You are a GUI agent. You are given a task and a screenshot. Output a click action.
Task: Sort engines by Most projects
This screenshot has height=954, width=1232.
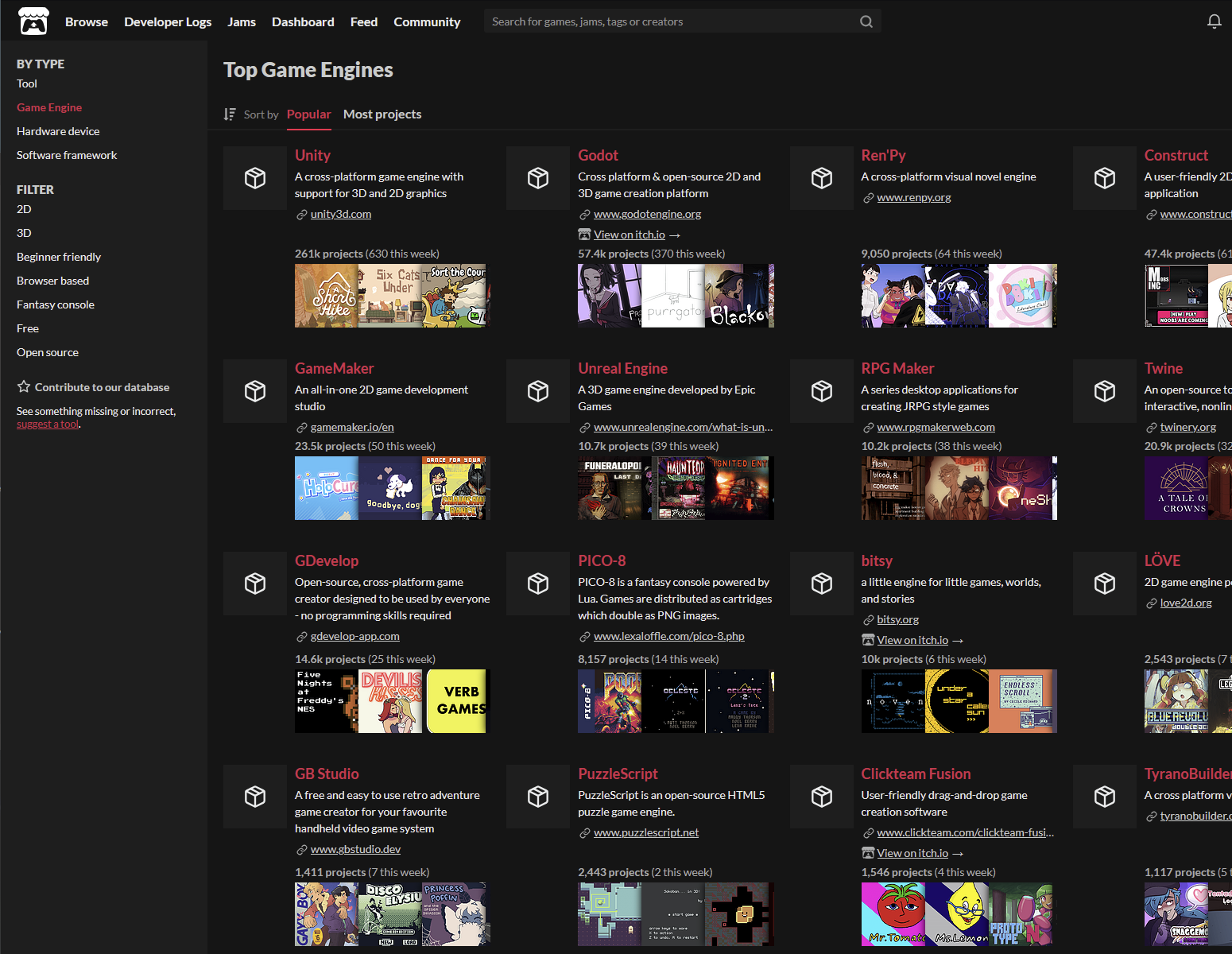click(x=382, y=114)
